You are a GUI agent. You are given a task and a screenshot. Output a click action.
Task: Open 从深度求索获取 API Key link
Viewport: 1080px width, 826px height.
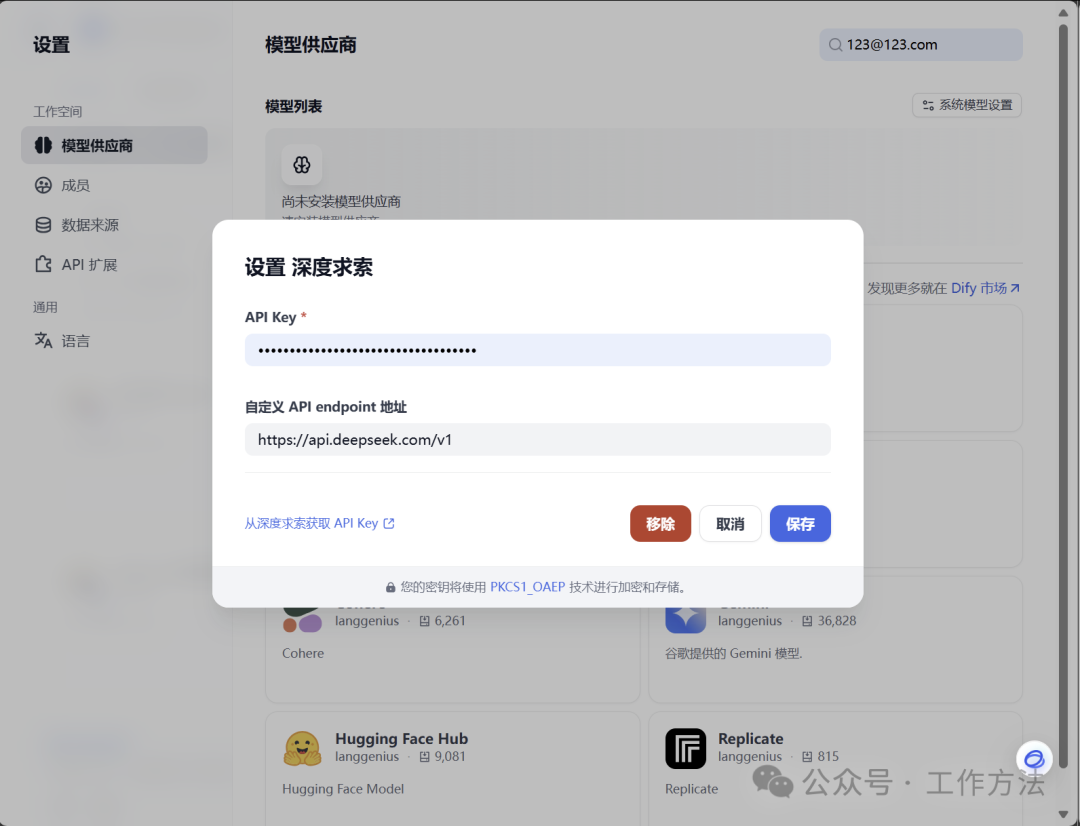pyautogui.click(x=320, y=524)
